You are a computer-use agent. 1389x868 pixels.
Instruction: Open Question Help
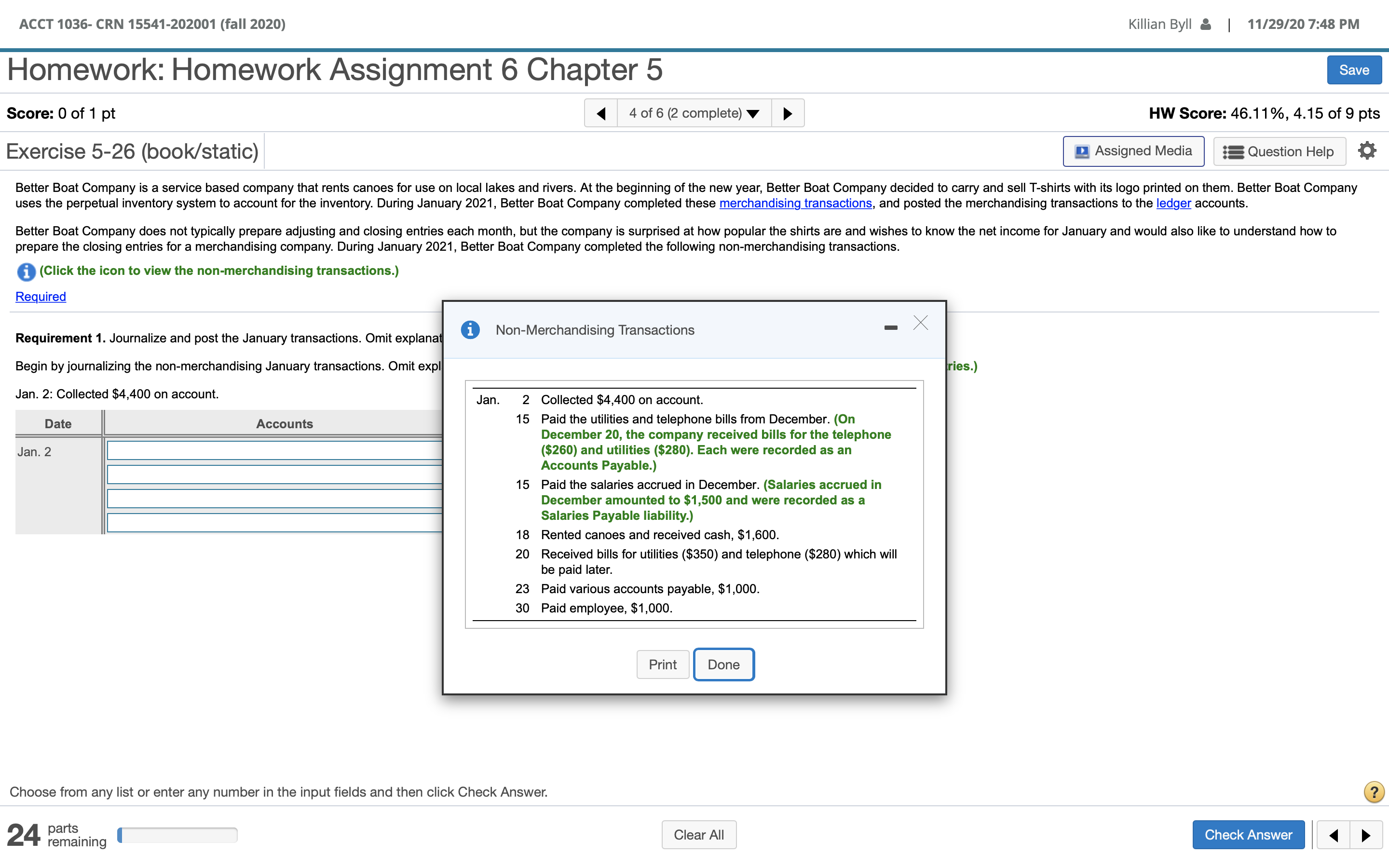tap(1280, 151)
